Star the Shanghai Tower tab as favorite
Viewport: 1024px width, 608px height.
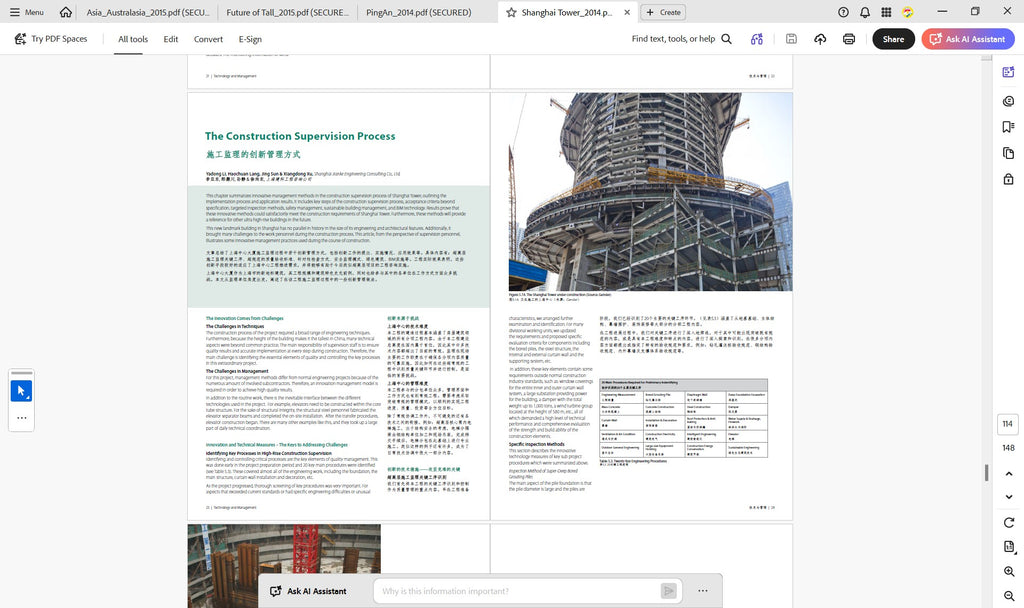(x=511, y=12)
